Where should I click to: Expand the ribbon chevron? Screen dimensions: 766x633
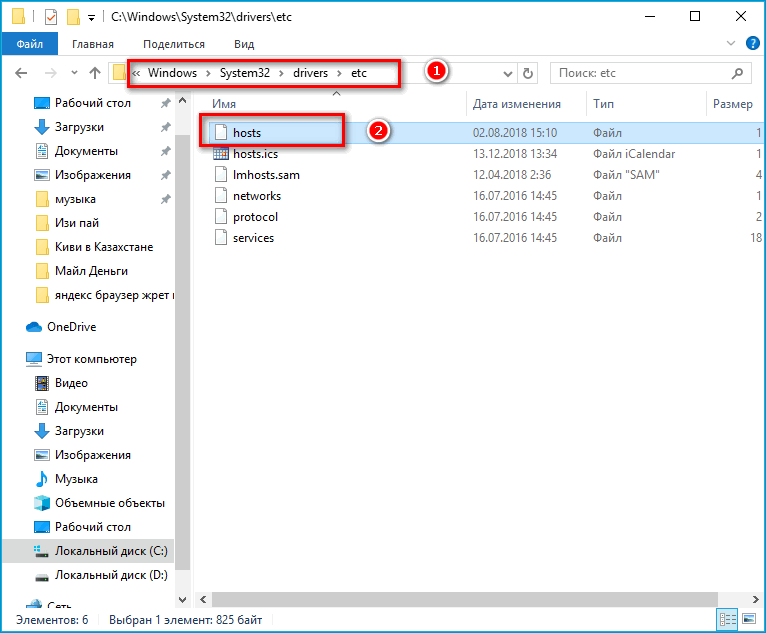click(731, 43)
